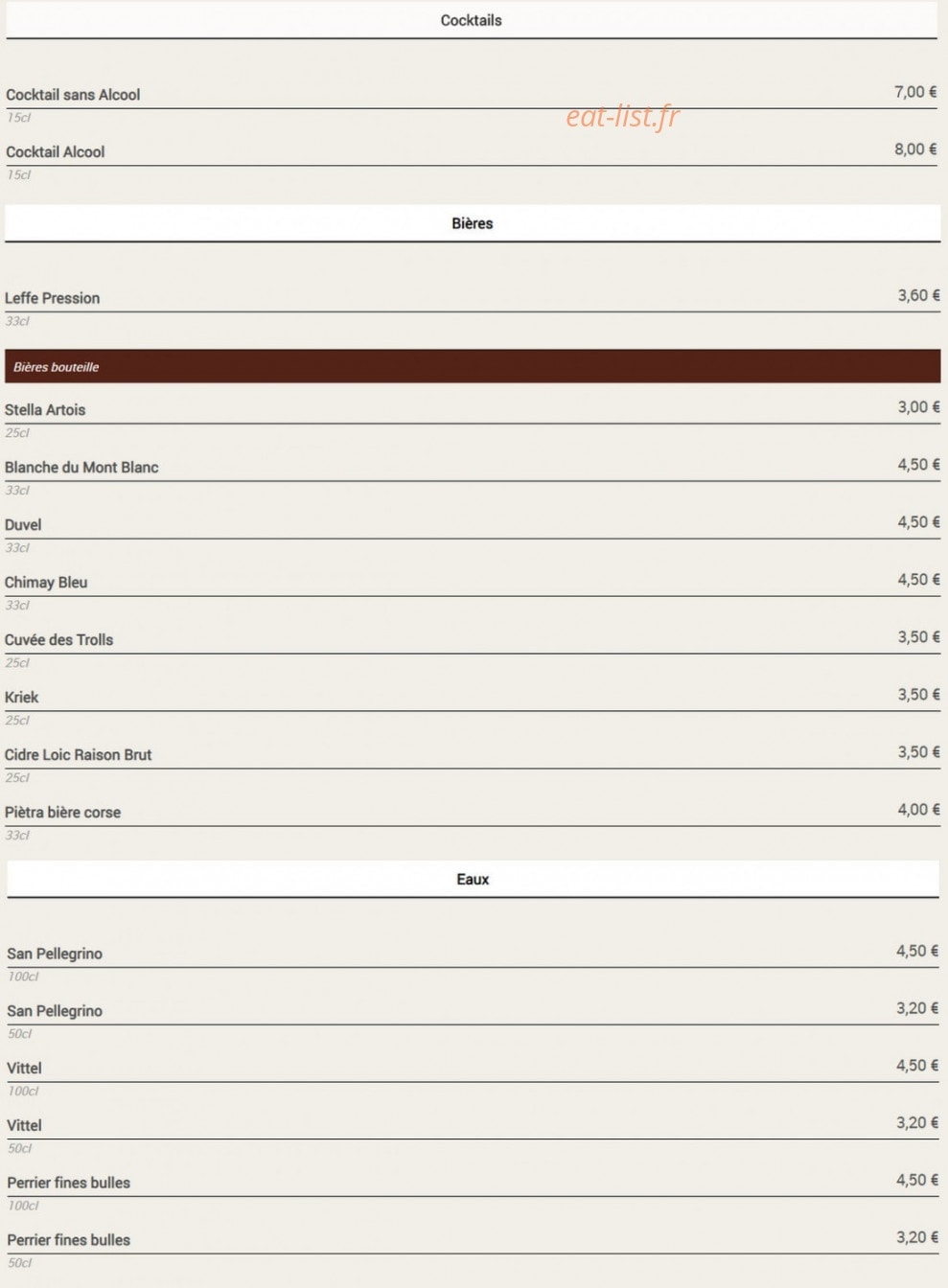This screenshot has width=948, height=1288.
Task: Click the 7,00 € cocktail price
Action: [x=915, y=92]
